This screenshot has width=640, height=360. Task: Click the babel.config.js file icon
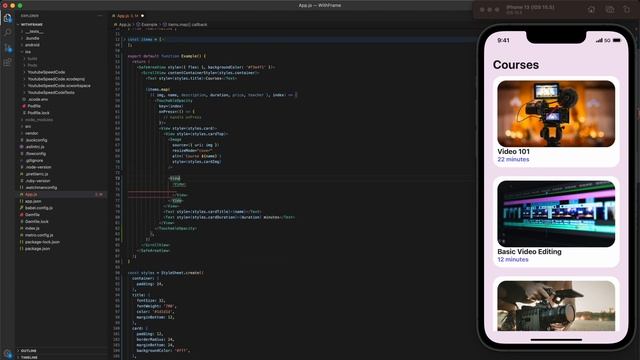pos(21,208)
